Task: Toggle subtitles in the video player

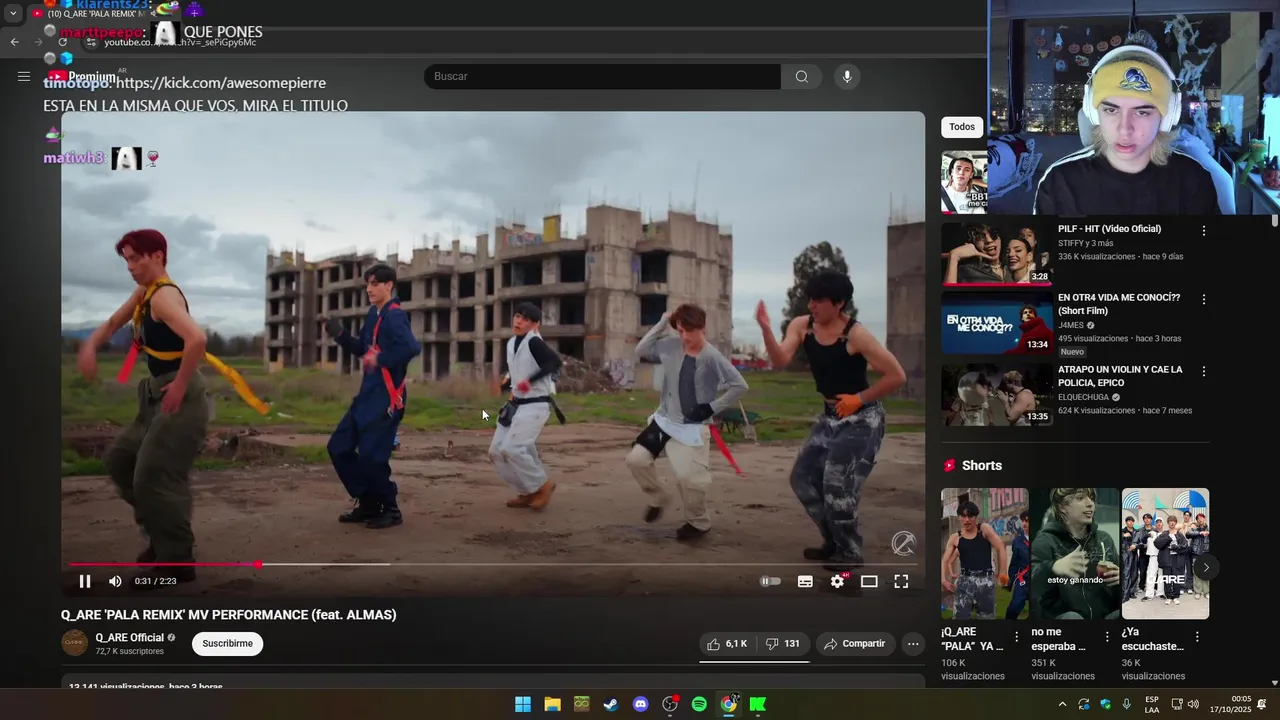Action: 805,581
